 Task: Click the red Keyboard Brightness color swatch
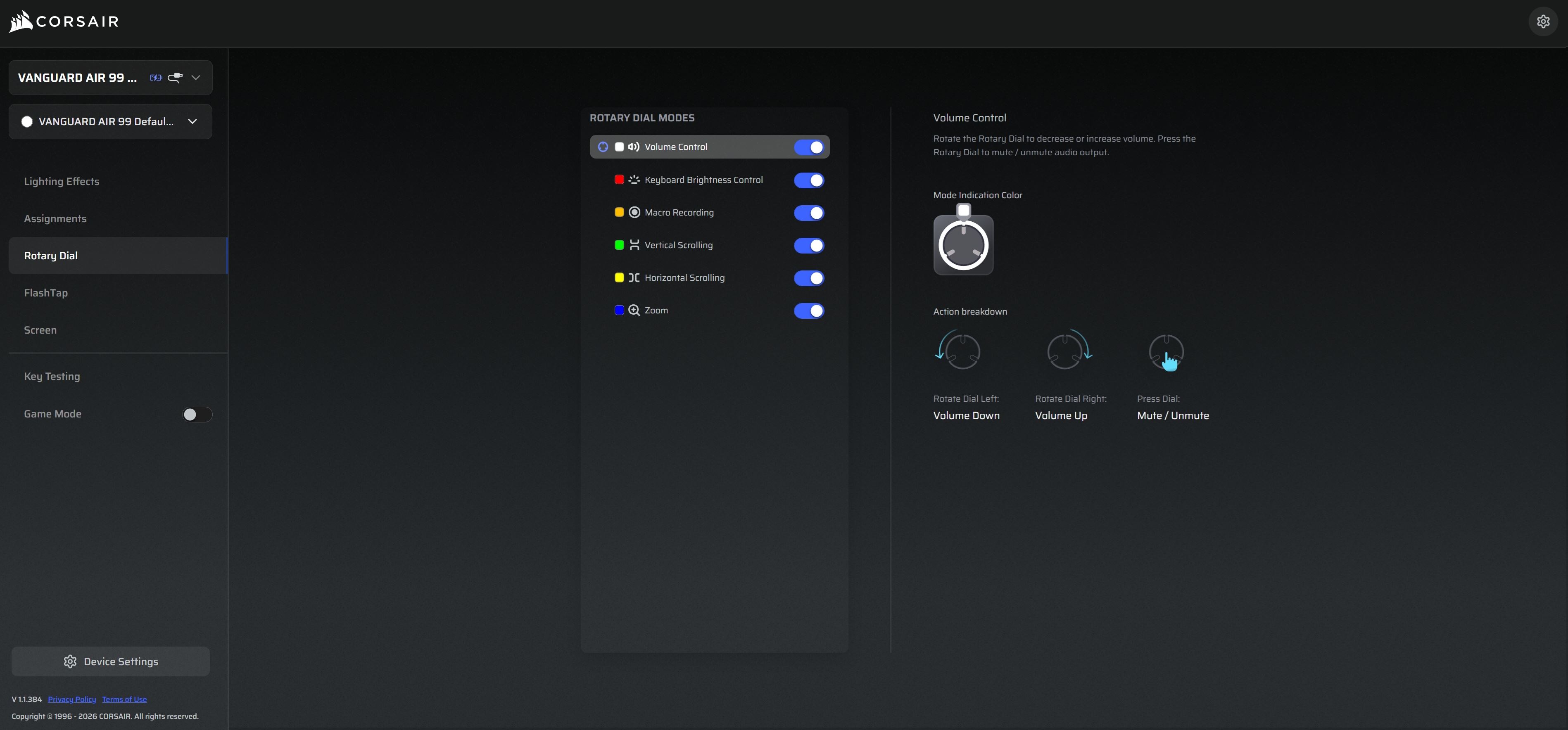(x=619, y=180)
